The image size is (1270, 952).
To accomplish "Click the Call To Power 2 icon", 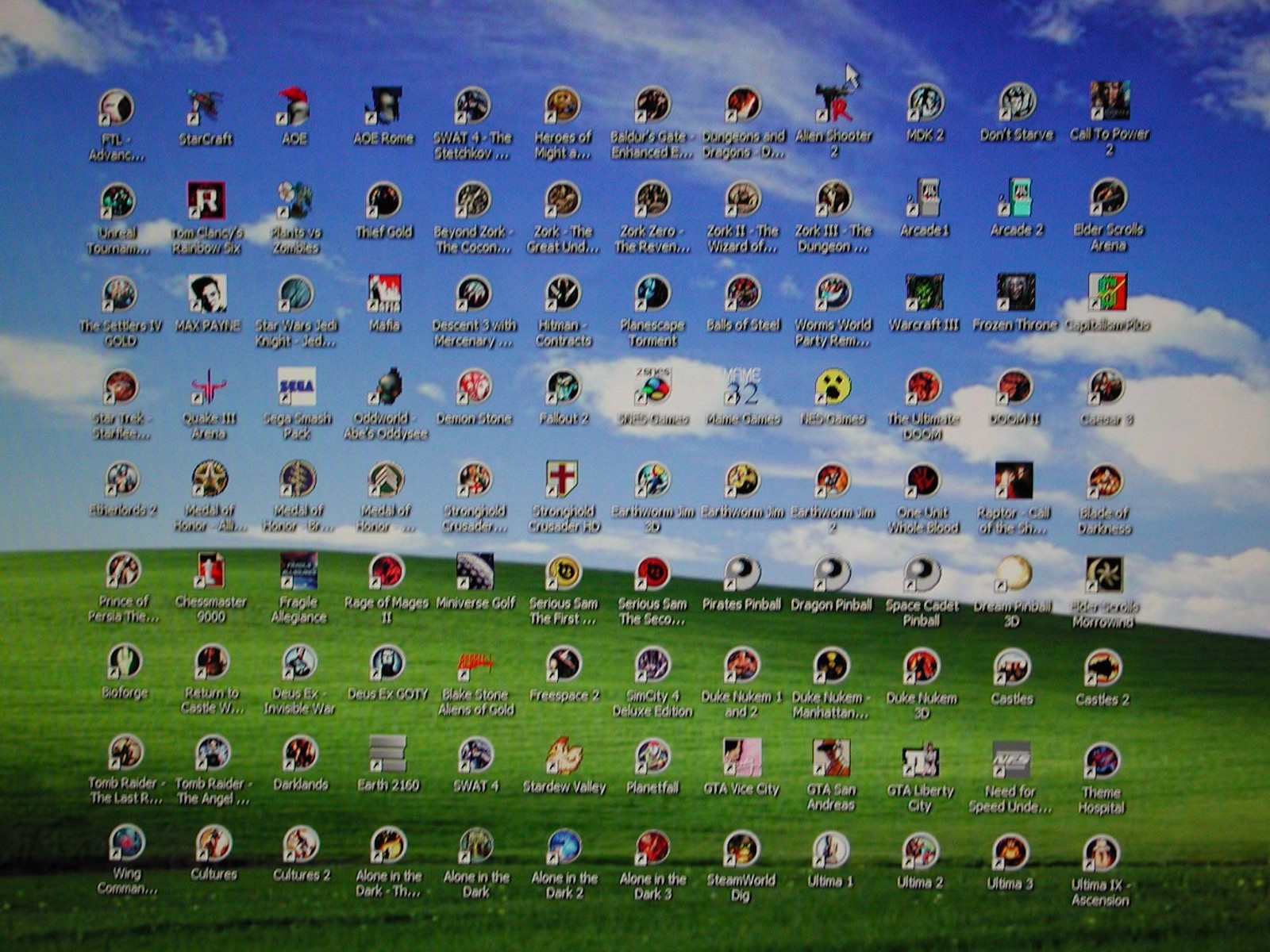I will pos(1110,101).
